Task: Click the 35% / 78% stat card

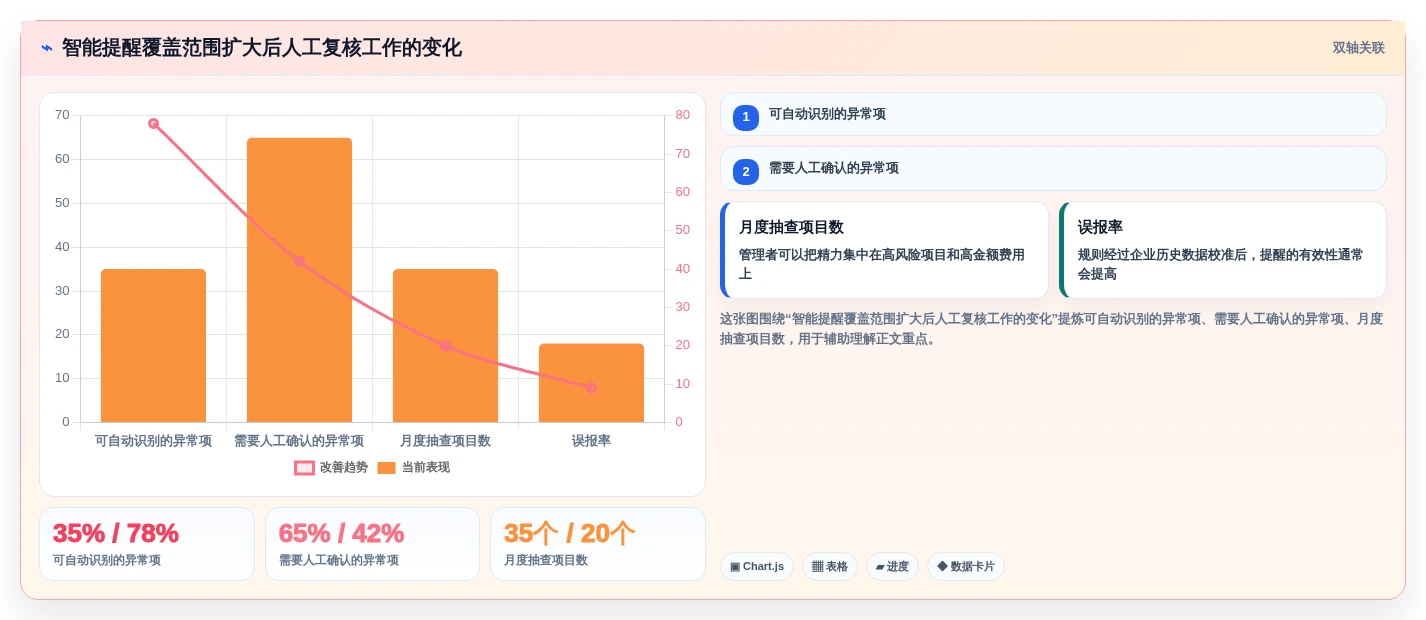Action: (x=147, y=544)
